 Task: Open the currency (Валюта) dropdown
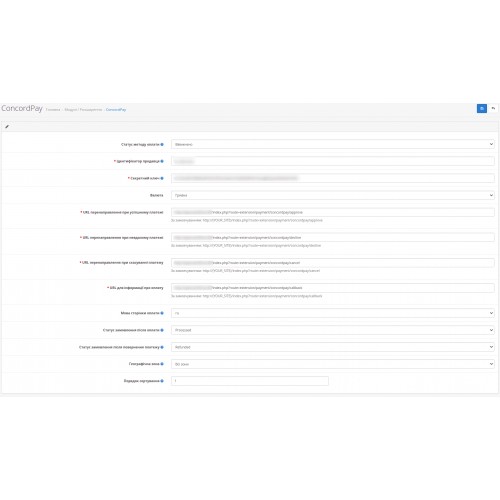pos(333,195)
